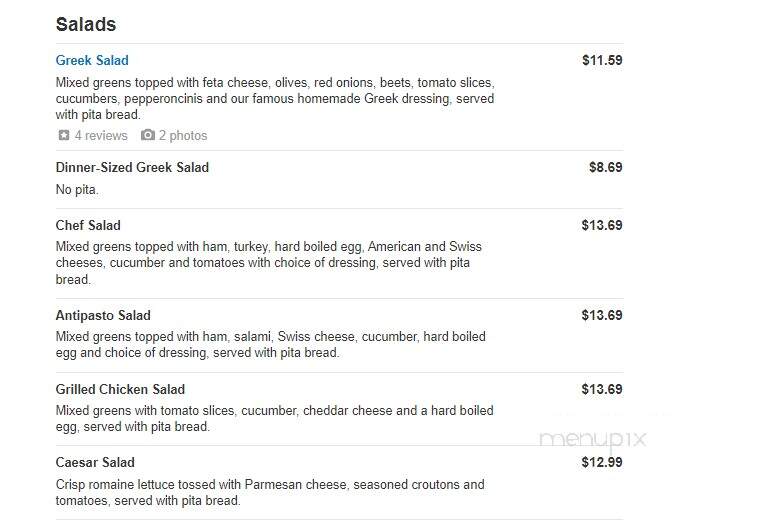772x522 pixels.
Task: Click the $11.59 Greek Salad price
Action: (x=602, y=60)
